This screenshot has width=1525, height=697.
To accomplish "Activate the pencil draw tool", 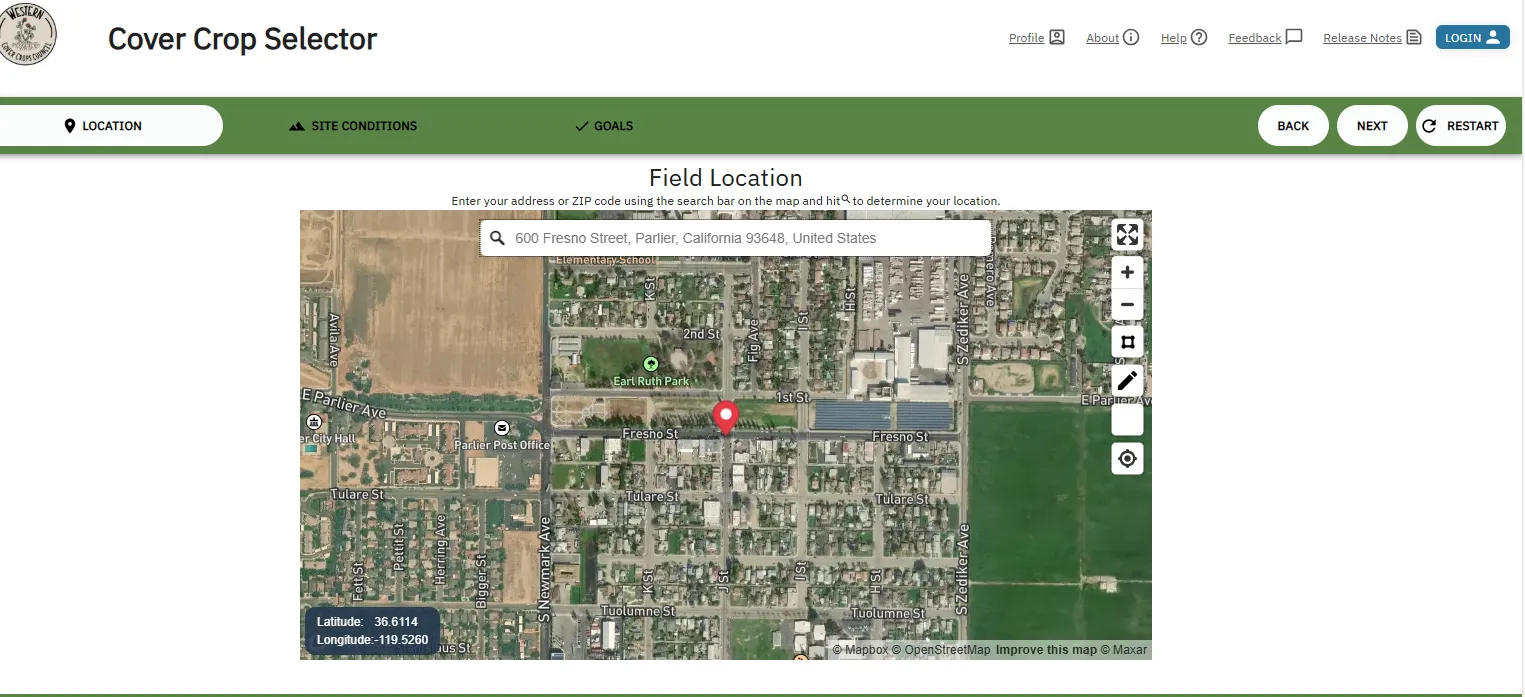I will pos(1127,380).
